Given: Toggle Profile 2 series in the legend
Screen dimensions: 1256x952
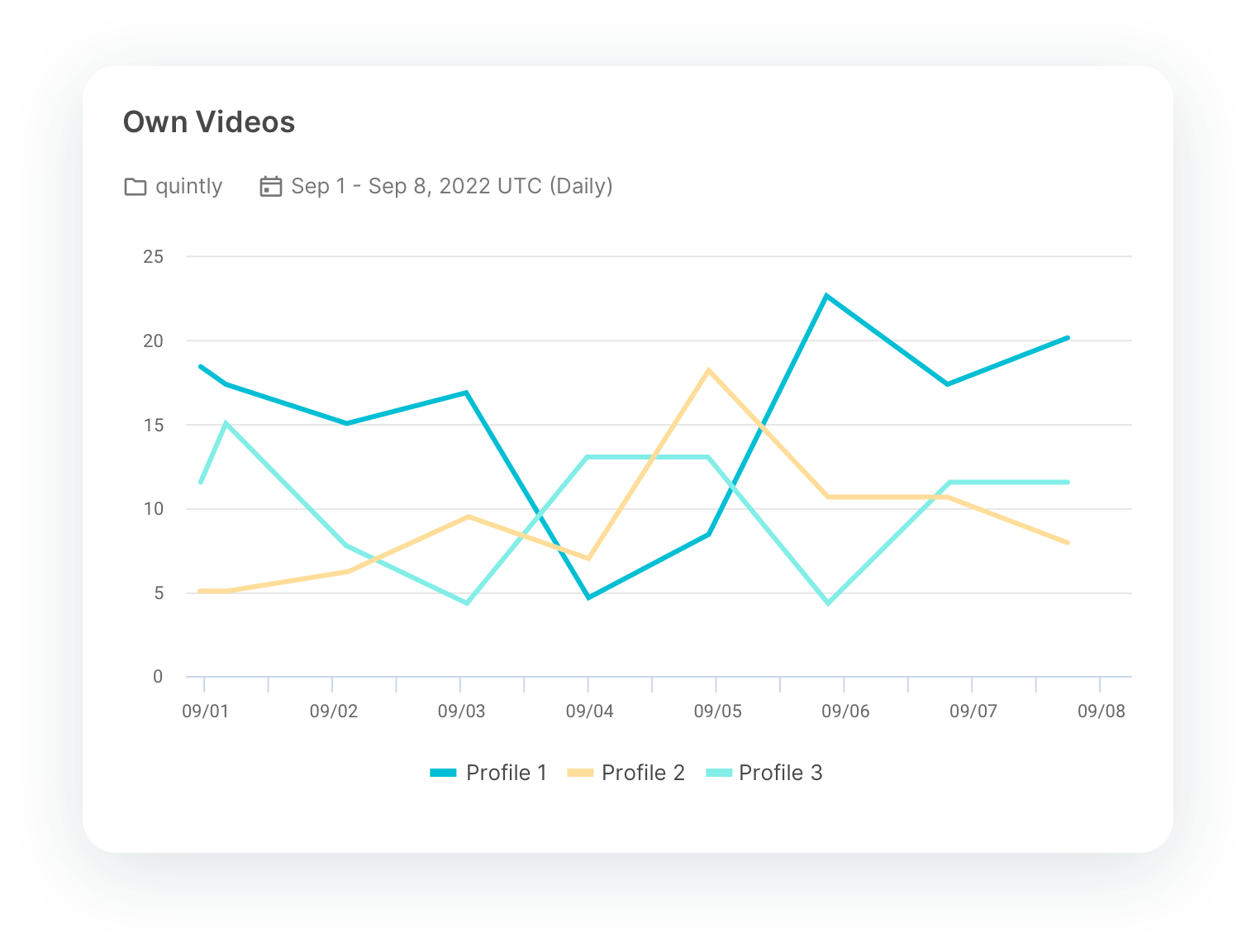Looking at the screenshot, I should [626, 773].
